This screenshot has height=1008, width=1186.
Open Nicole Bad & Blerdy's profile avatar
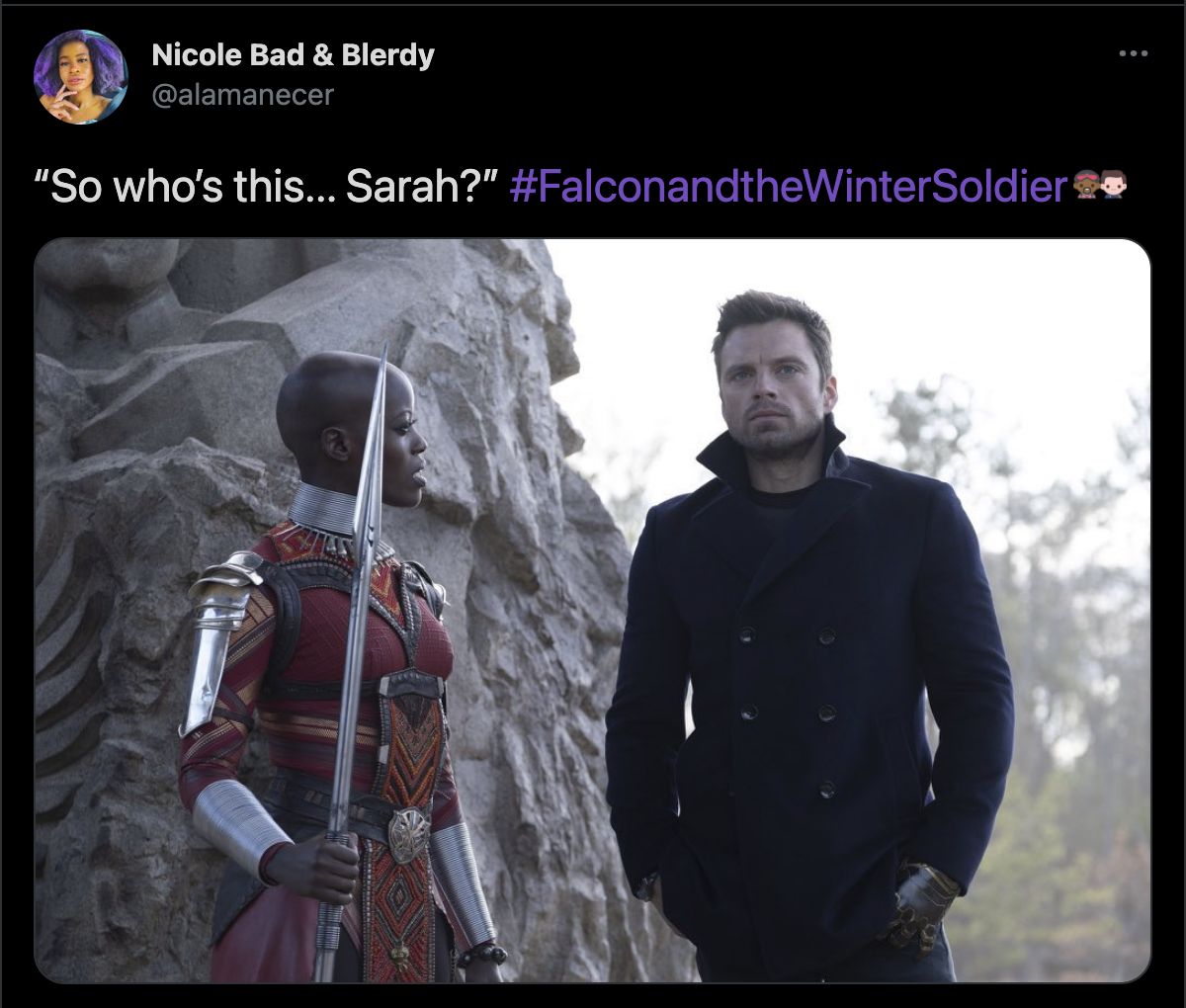tap(81, 77)
